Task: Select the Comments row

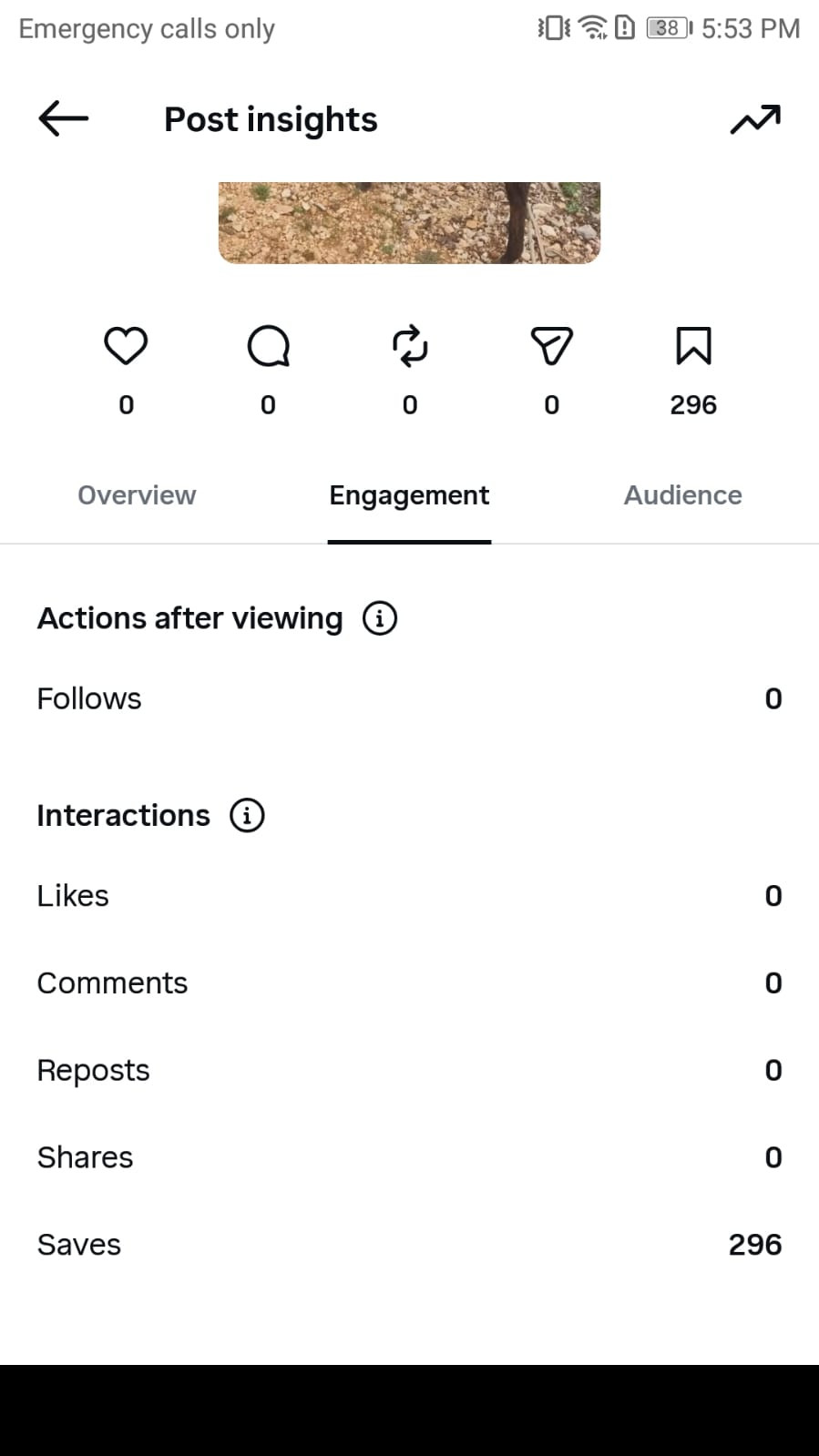Action: click(409, 983)
